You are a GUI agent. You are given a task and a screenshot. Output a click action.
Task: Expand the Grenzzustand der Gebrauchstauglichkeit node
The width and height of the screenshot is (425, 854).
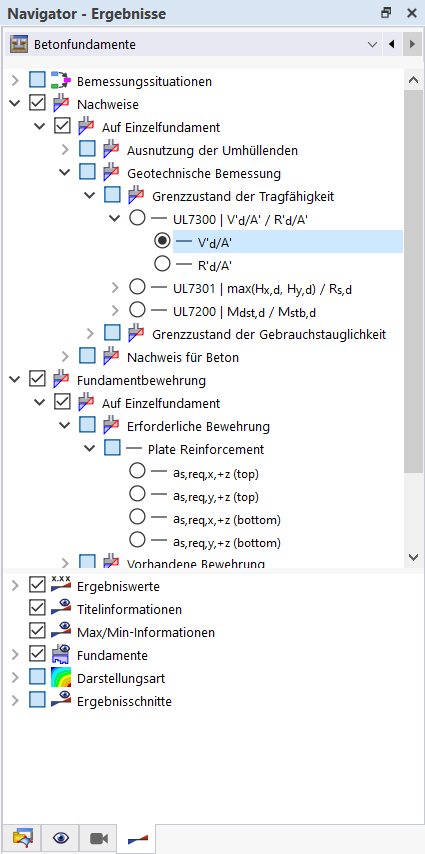90,333
